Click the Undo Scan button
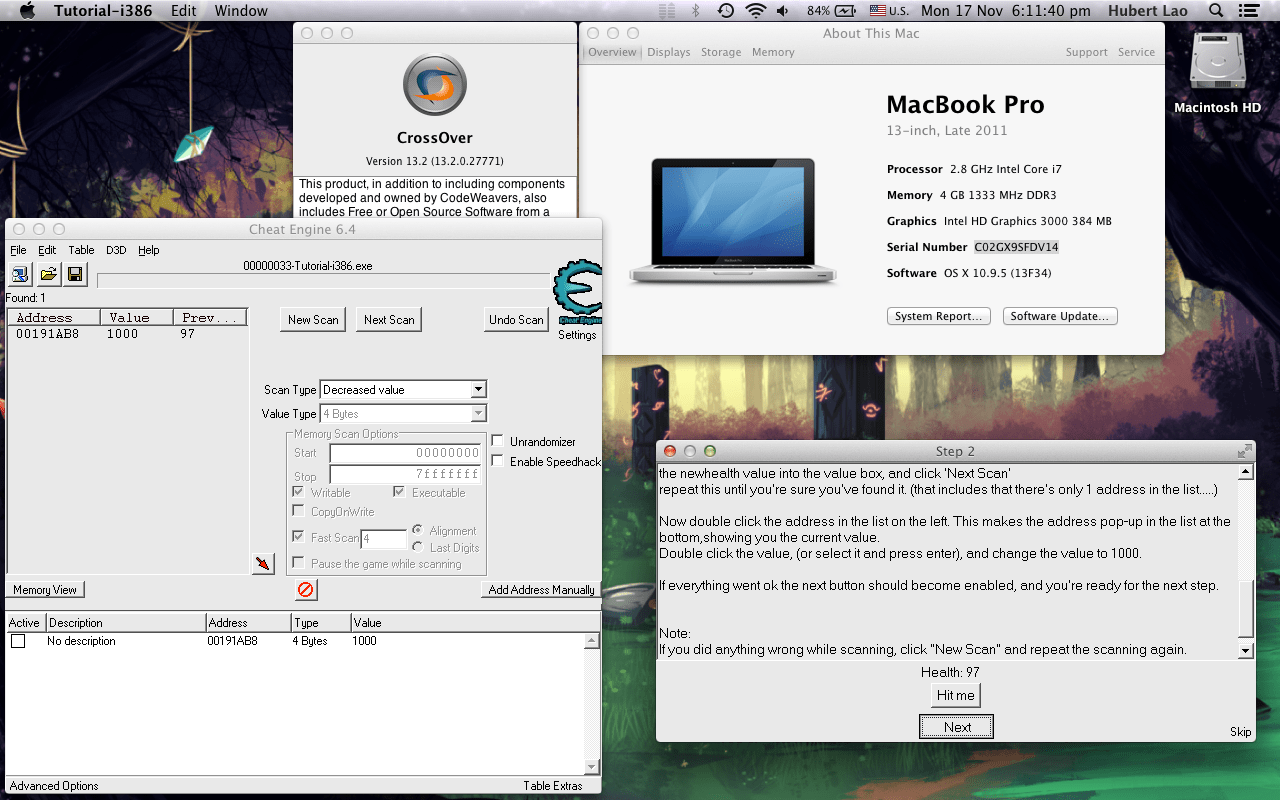The width and height of the screenshot is (1280, 800). [x=516, y=319]
